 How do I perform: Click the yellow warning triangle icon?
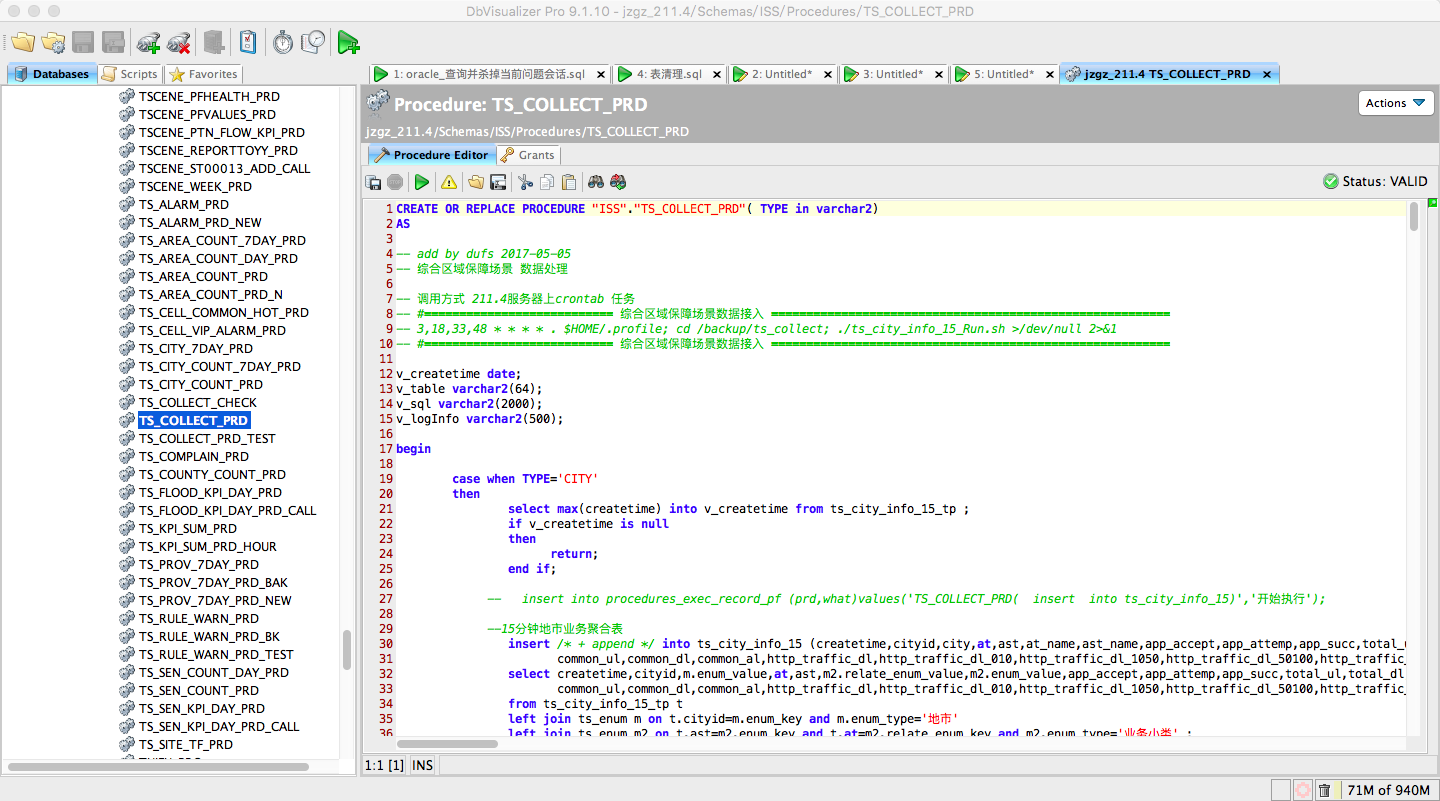tap(449, 182)
